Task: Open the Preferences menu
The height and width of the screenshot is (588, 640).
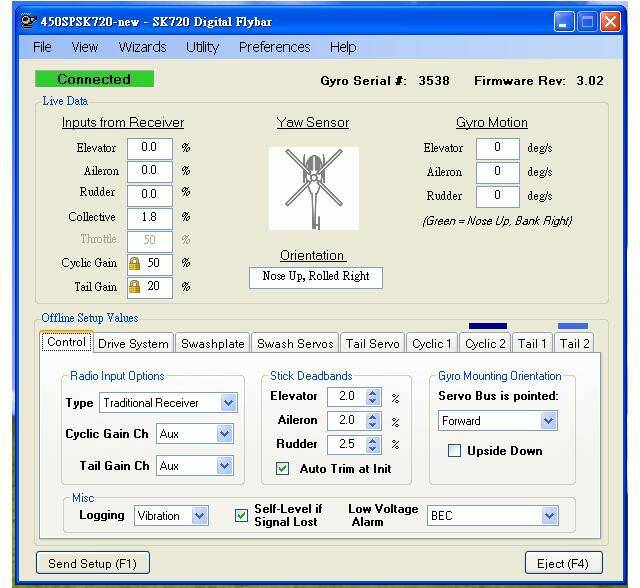Action: coord(275,47)
